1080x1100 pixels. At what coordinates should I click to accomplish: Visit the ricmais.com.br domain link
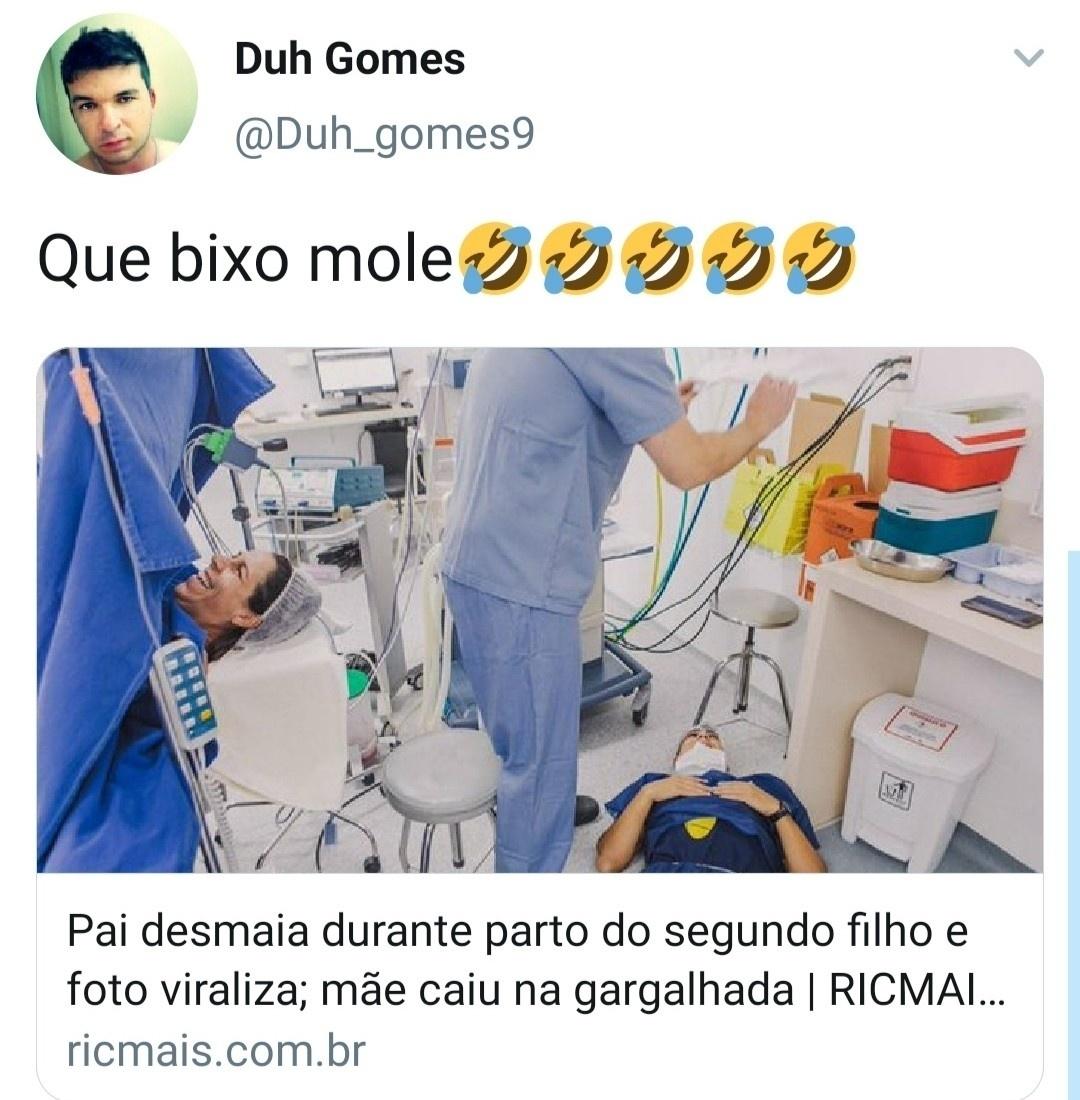coord(216,1051)
